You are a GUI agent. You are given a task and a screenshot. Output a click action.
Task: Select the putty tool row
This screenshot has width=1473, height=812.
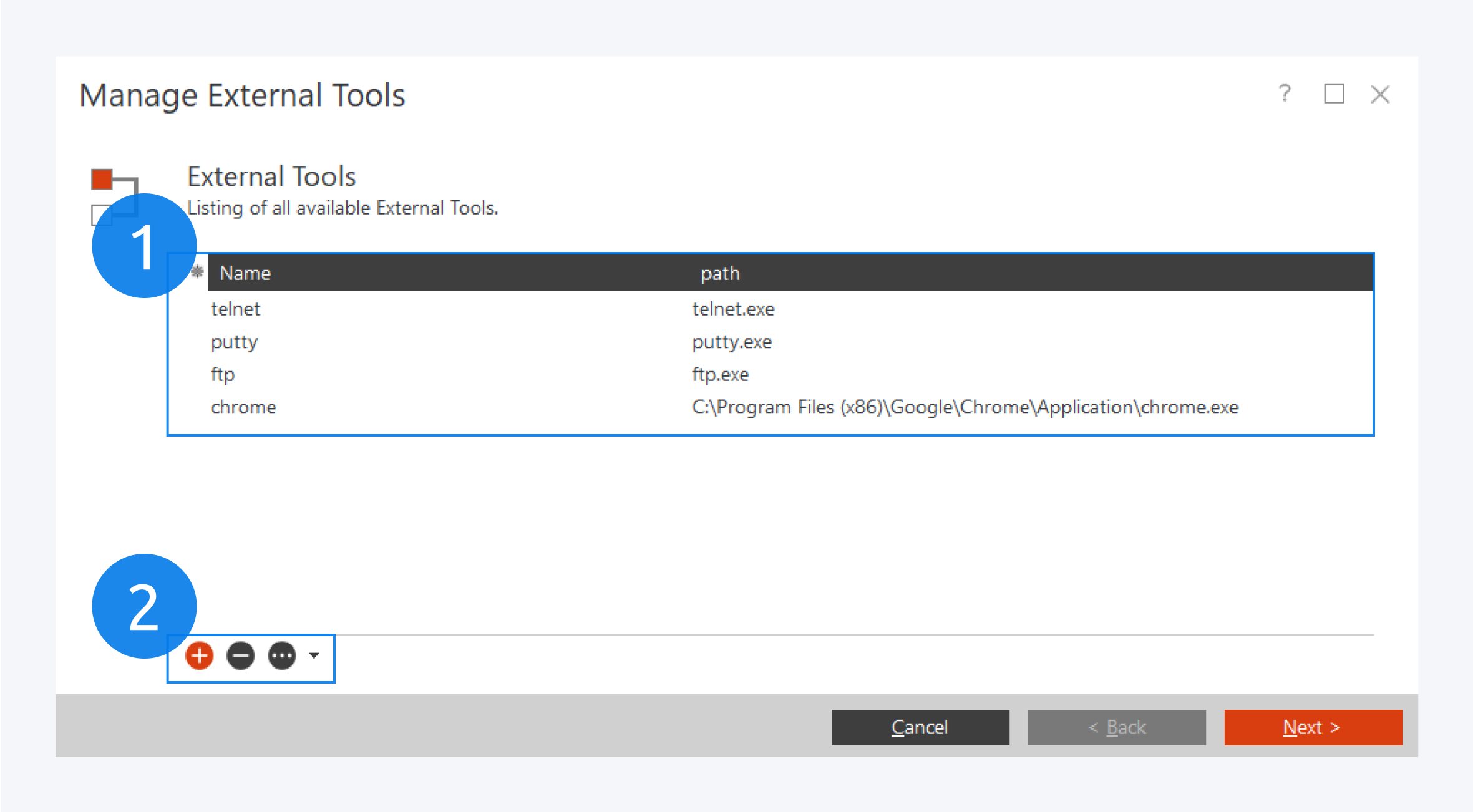coord(235,342)
